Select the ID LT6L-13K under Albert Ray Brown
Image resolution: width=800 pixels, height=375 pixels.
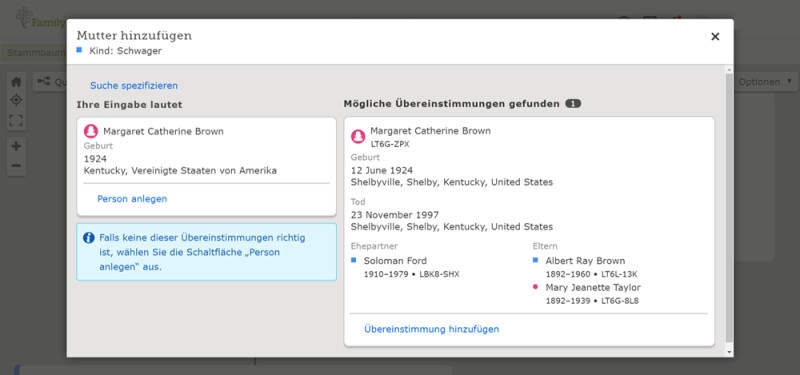(x=619, y=274)
